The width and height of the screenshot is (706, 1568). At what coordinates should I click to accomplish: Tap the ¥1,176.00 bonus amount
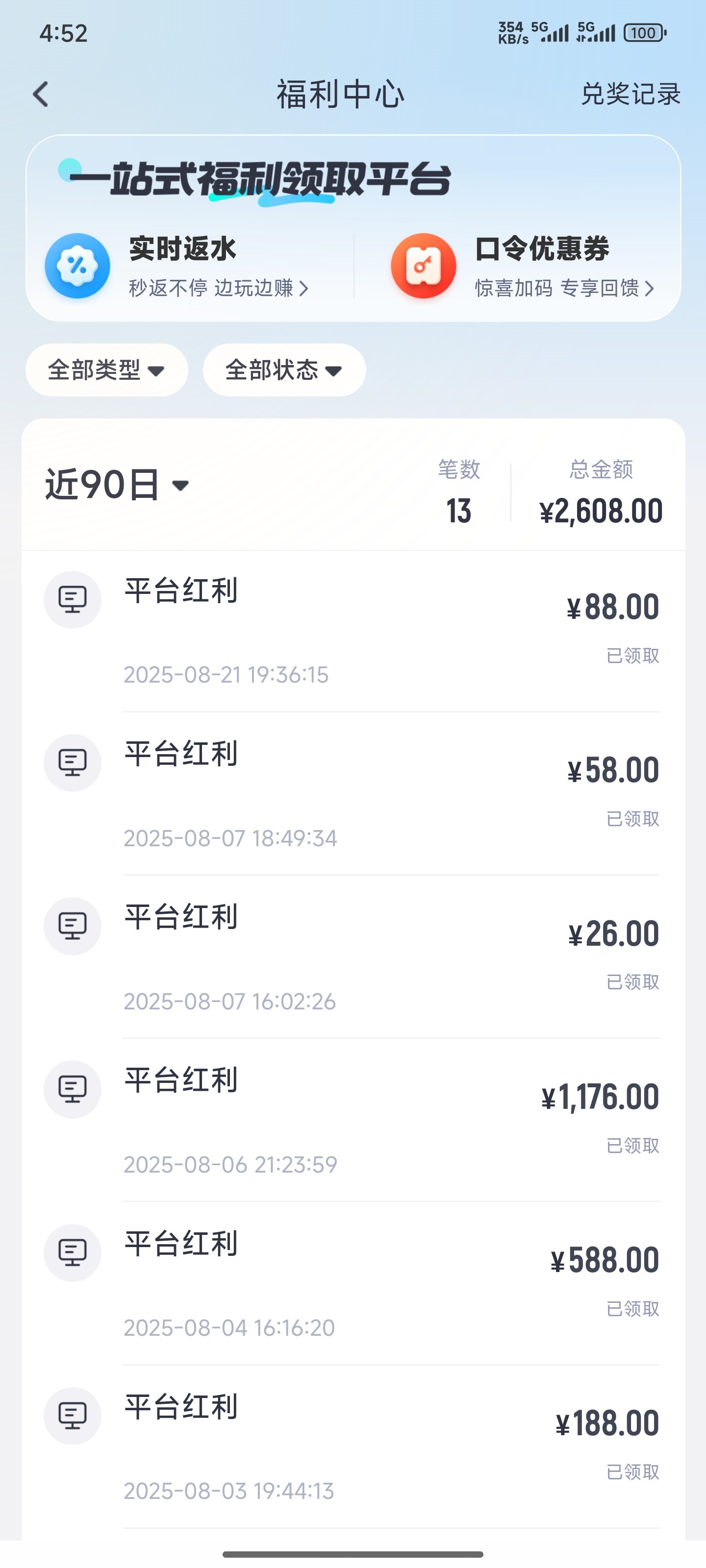(x=600, y=1097)
